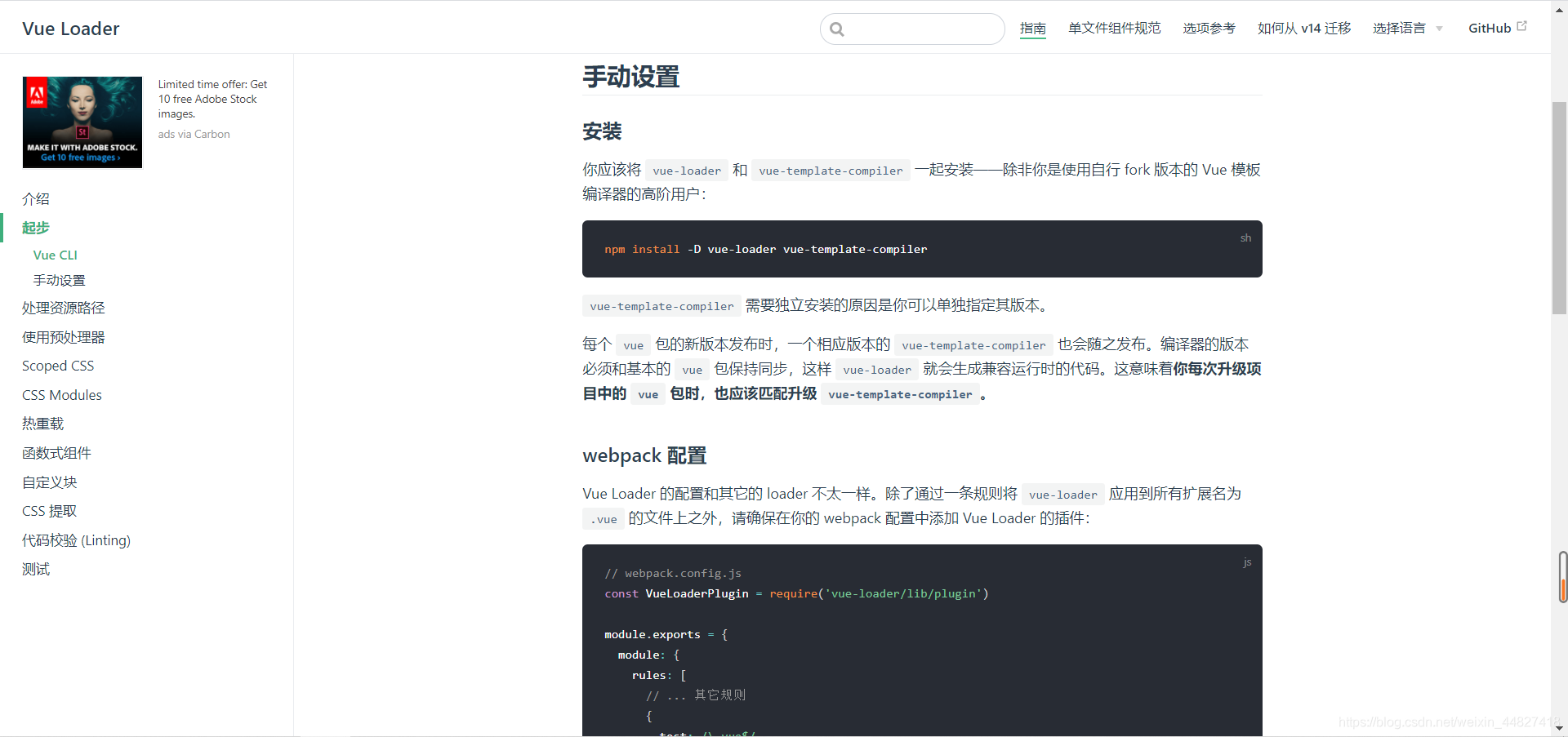The width and height of the screenshot is (1568, 737).
Task: Click the sh language label on code block
Action: (1245, 238)
